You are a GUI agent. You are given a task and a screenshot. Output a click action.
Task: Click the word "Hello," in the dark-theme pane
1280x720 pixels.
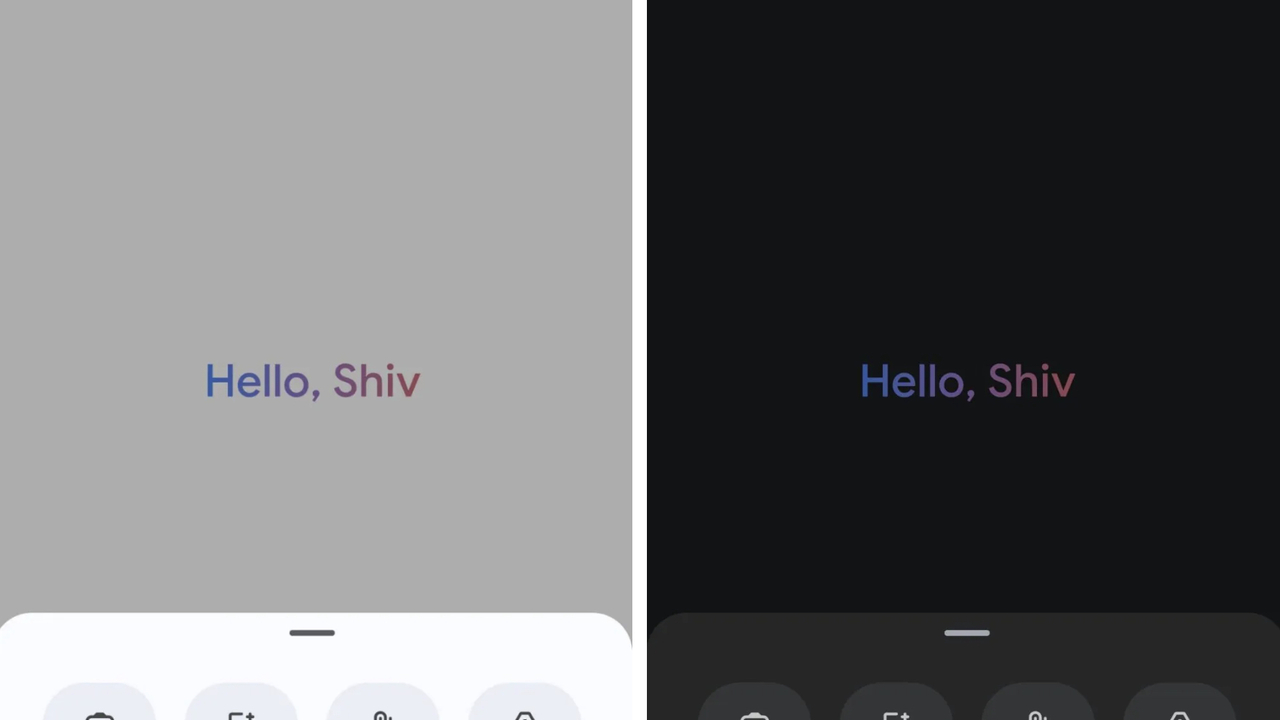point(917,382)
